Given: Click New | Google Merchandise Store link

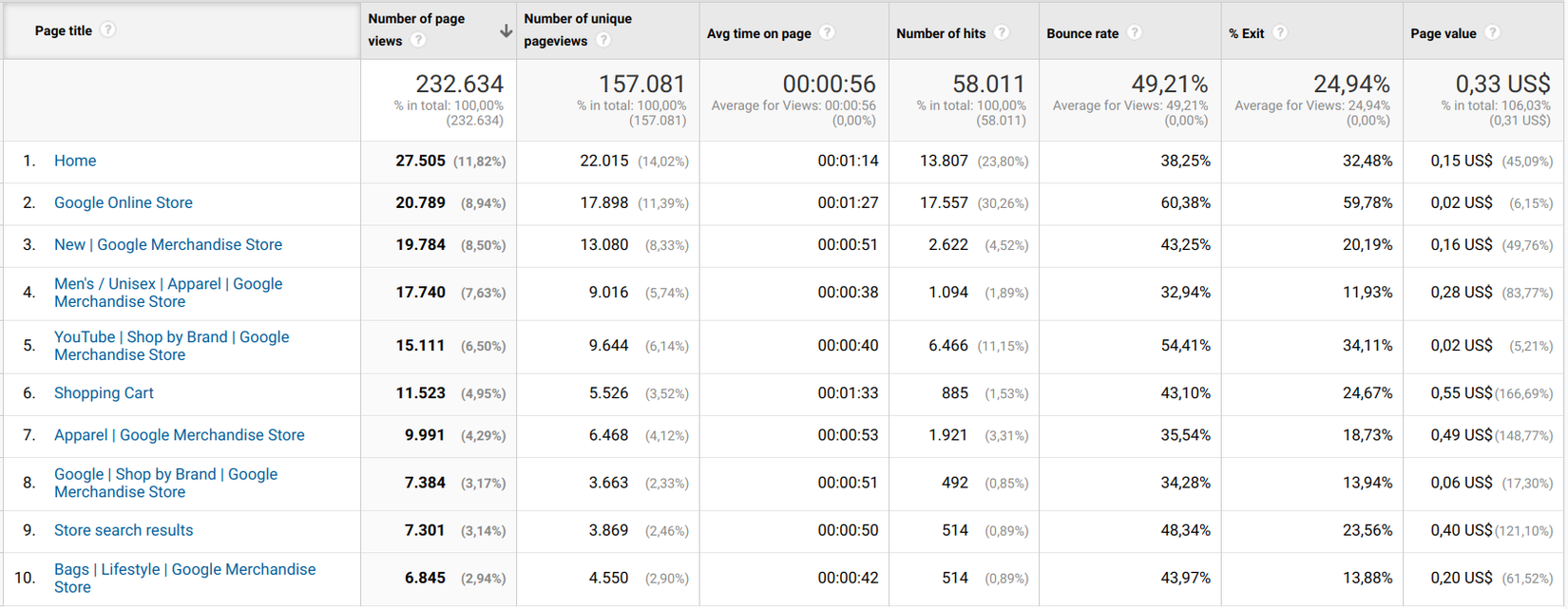Looking at the screenshot, I should [168, 244].
